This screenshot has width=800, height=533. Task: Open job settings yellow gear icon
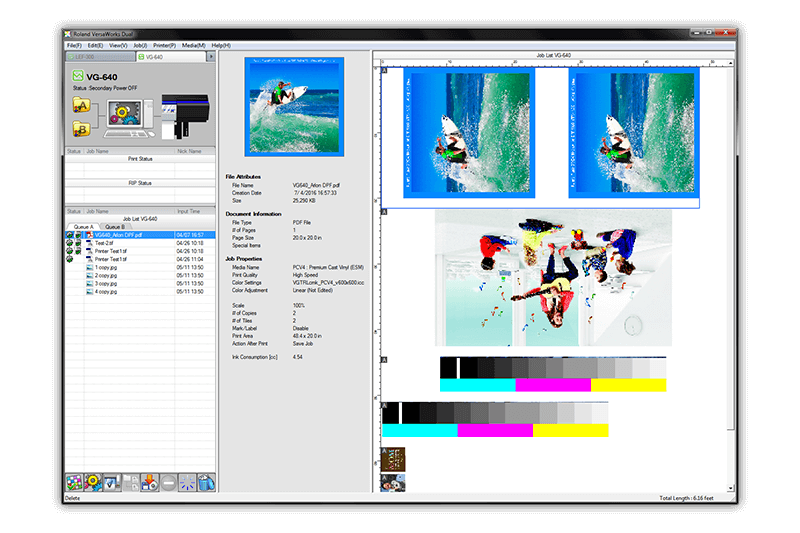click(94, 483)
